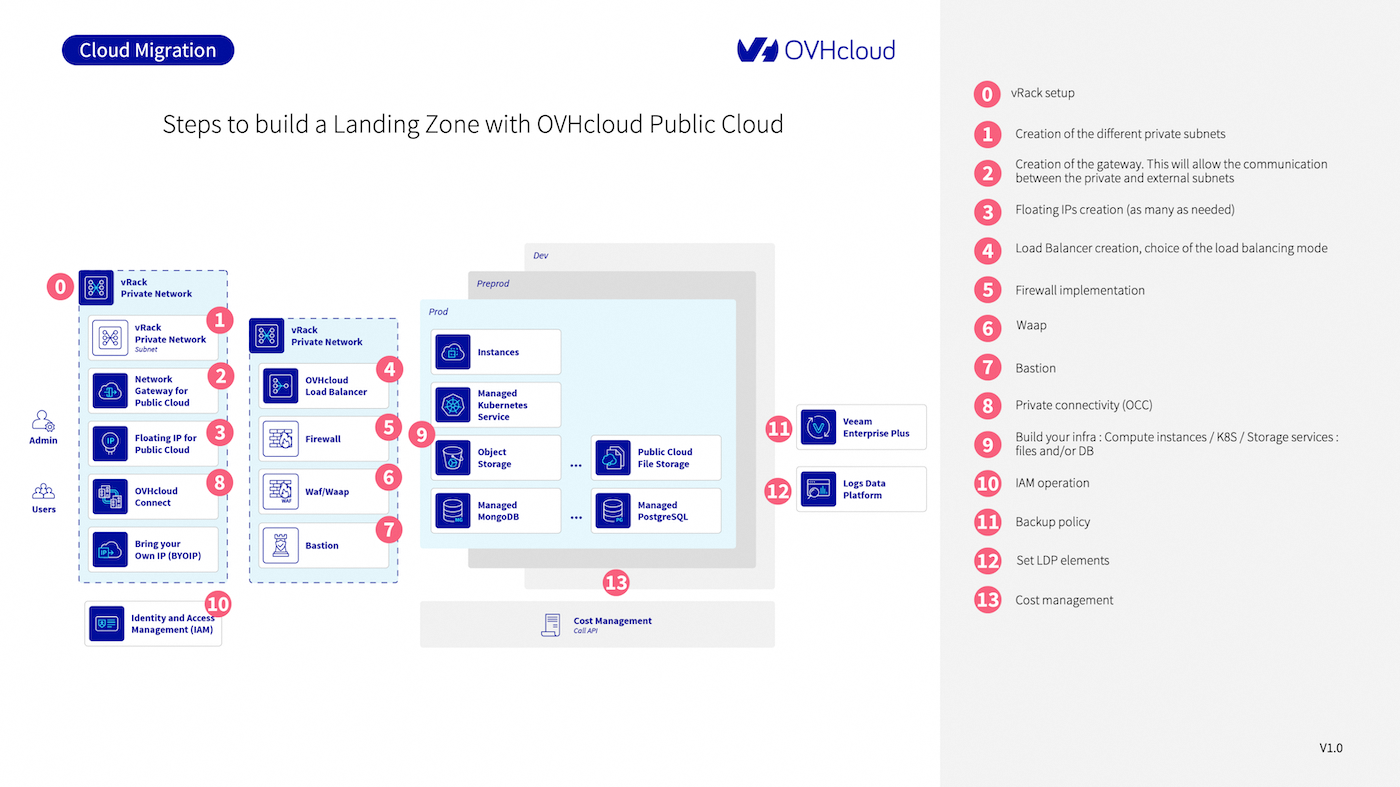
Task: Select the Object Storage bucket icon
Action: click(x=452, y=458)
